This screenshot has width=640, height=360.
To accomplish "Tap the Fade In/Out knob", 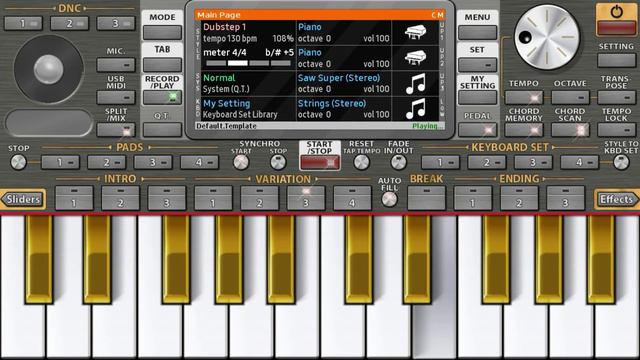I will pos(398,162).
